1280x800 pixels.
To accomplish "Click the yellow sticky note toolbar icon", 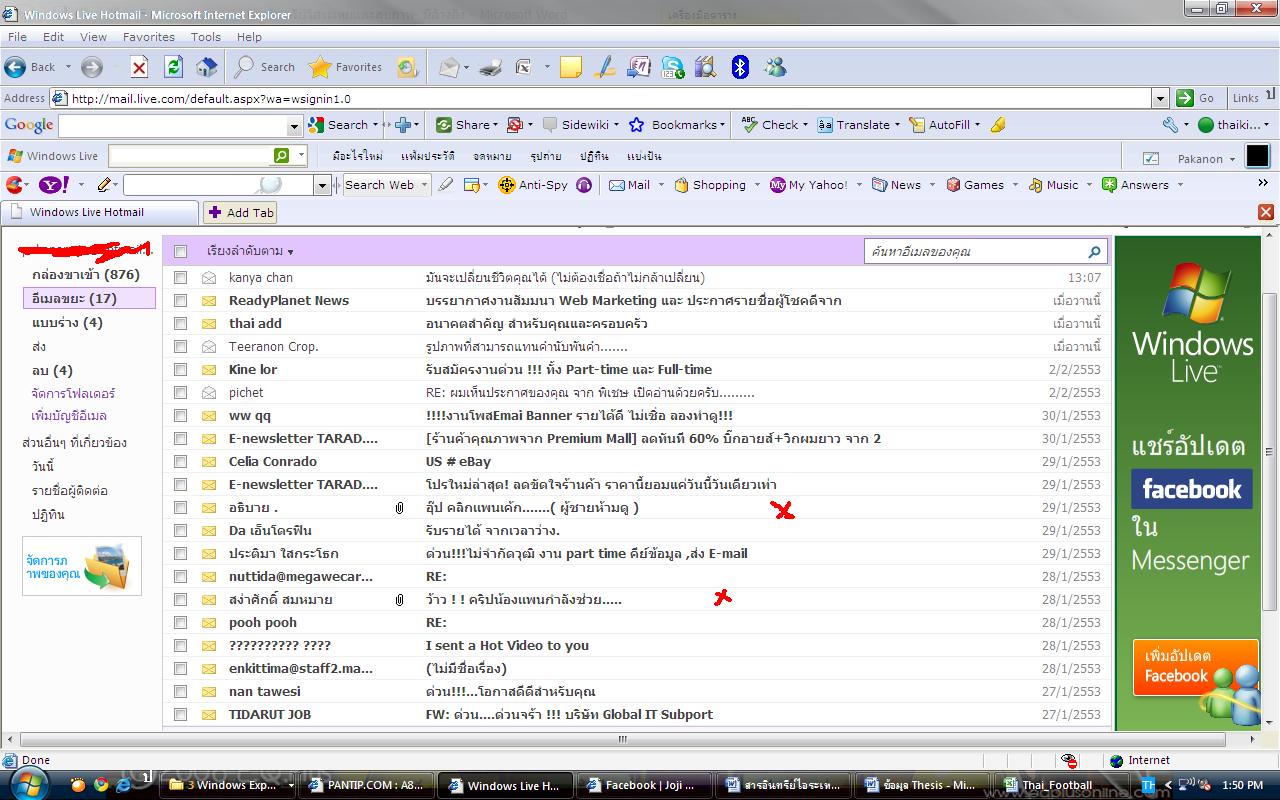I will (571, 67).
